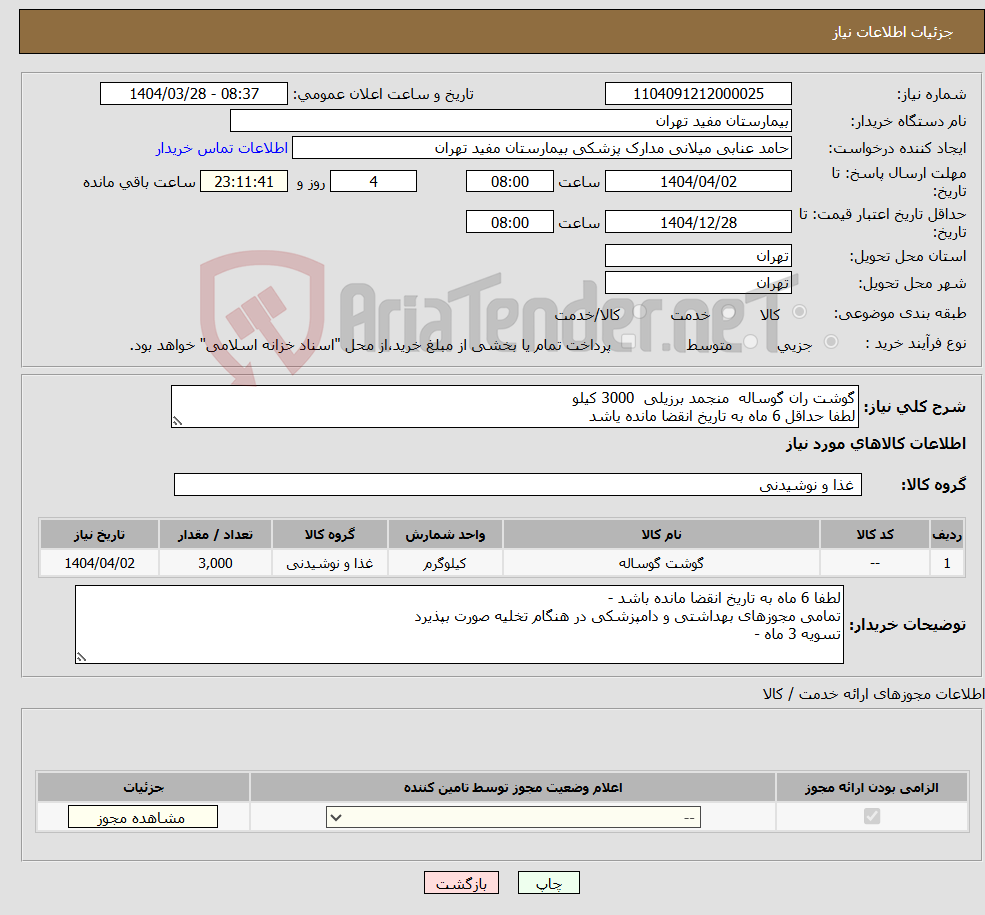Select the کالا radio button
985x915 pixels.
(x=800, y=311)
